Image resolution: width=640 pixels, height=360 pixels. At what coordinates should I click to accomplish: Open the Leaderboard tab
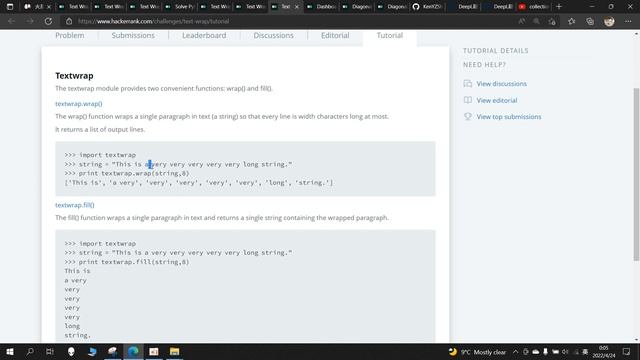[x=204, y=36]
